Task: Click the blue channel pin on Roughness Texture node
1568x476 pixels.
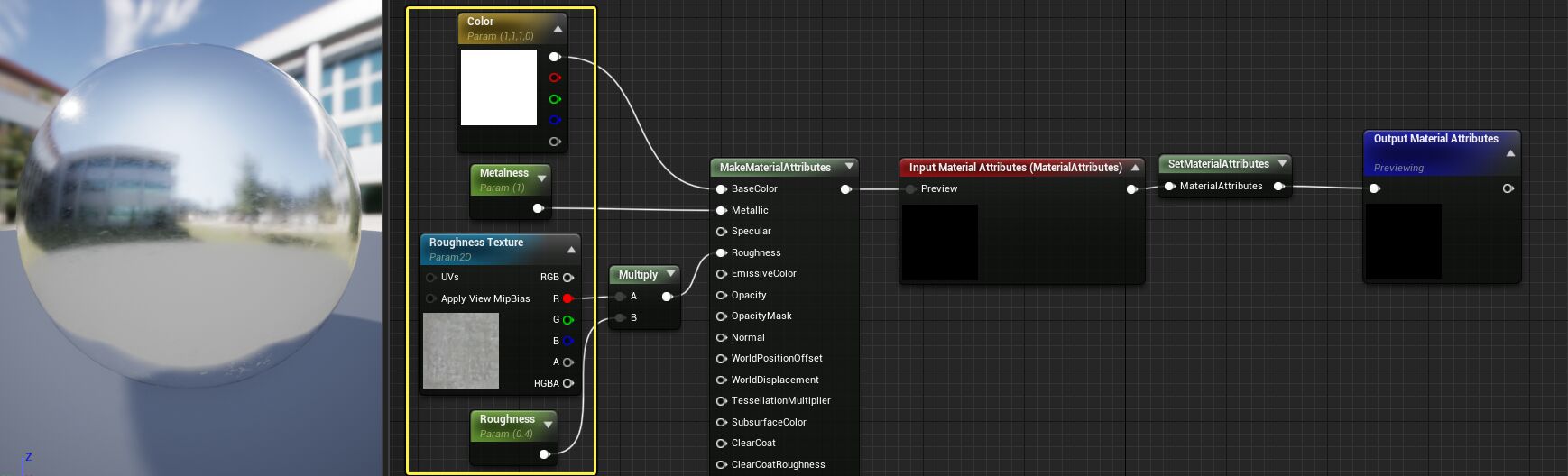Action: [567, 341]
